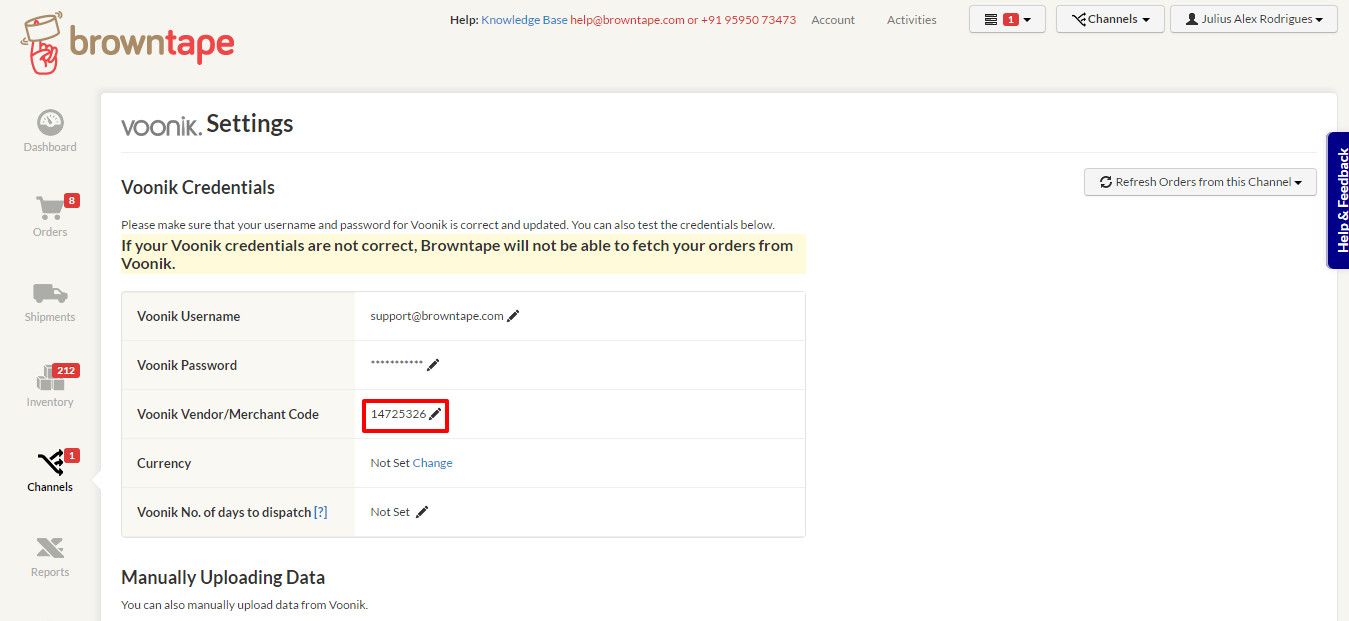The image size is (1349, 621).
Task: Open the Knowledge Base link
Action: pyautogui.click(x=524, y=20)
